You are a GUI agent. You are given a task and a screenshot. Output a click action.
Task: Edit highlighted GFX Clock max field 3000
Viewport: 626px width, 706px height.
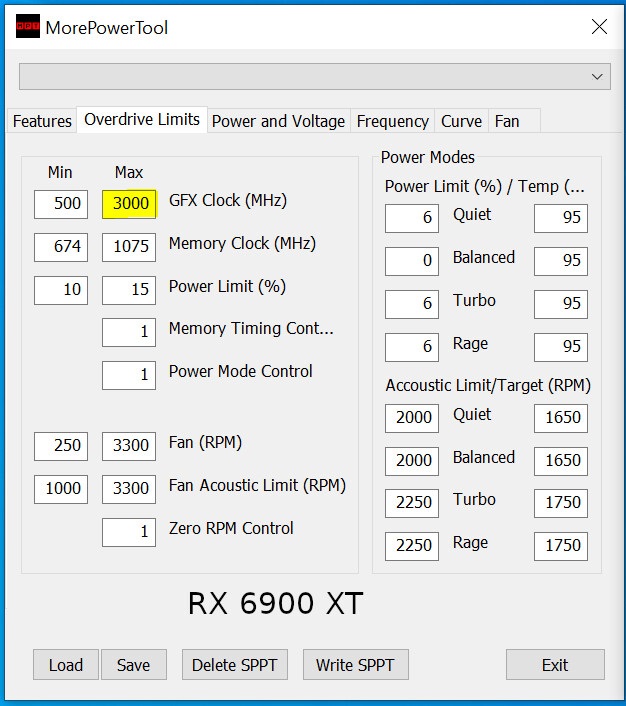pyautogui.click(x=129, y=204)
